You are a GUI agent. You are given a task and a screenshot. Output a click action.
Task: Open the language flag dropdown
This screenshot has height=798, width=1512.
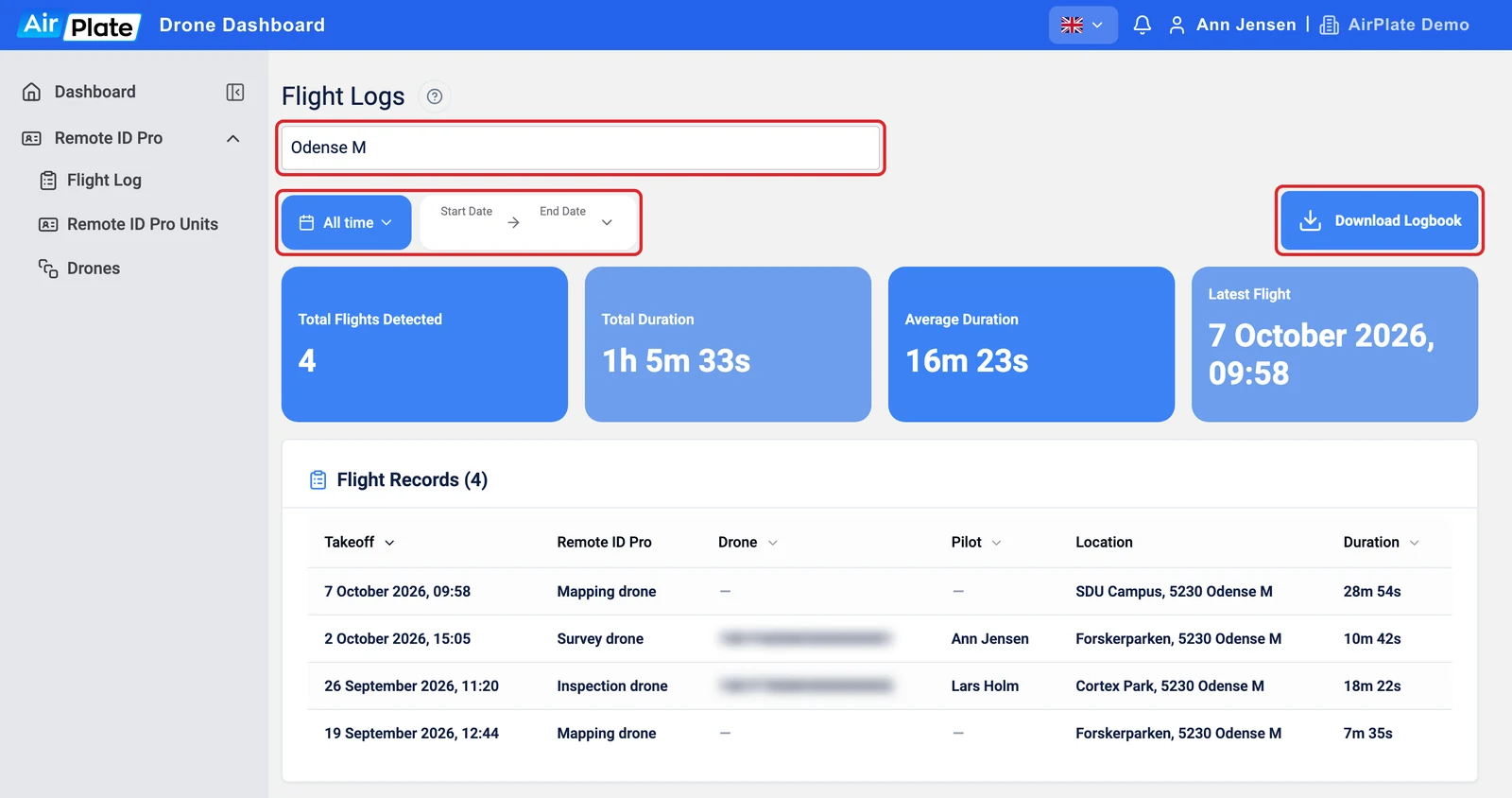point(1083,26)
